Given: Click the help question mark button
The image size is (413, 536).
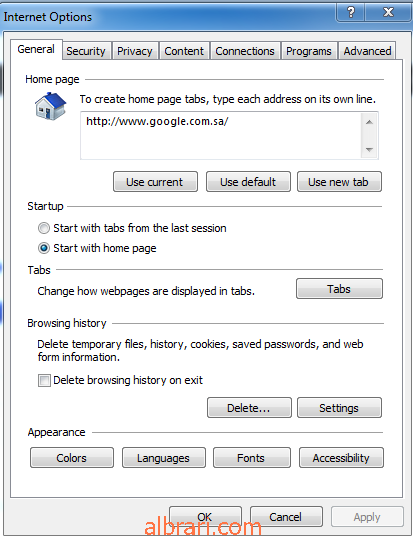Looking at the screenshot, I should [350, 12].
